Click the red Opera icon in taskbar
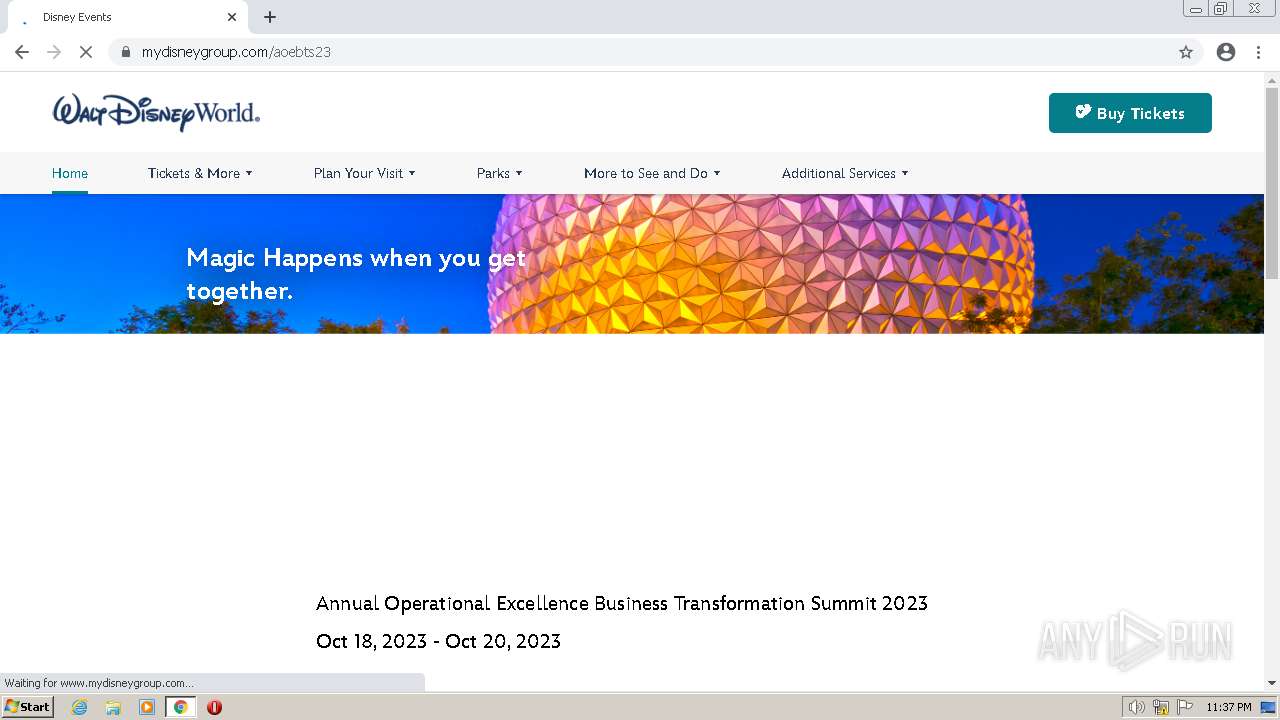Image resolution: width=1280 pixels, height=720 pixels. coord(214,707)
